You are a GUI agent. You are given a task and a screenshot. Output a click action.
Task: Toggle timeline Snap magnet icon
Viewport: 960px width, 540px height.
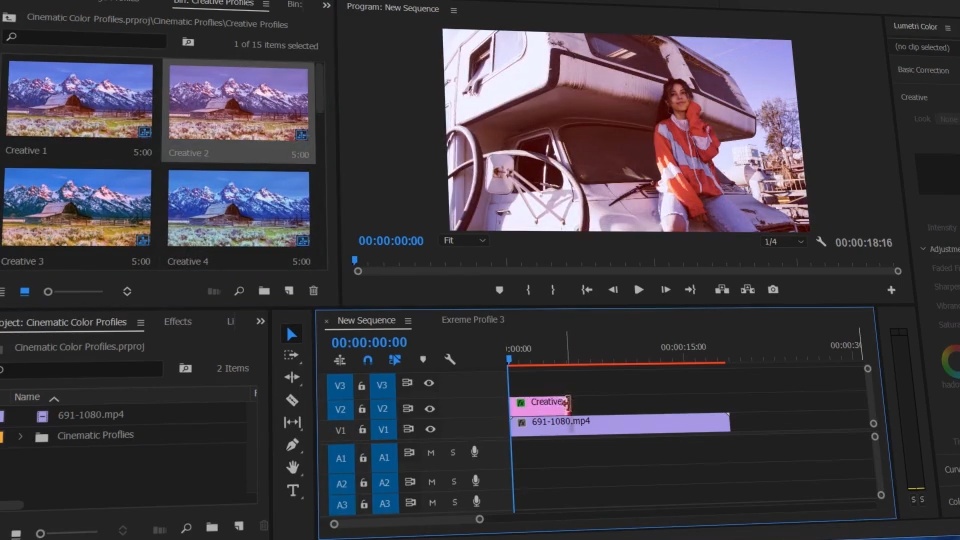[x=367, y=360]
